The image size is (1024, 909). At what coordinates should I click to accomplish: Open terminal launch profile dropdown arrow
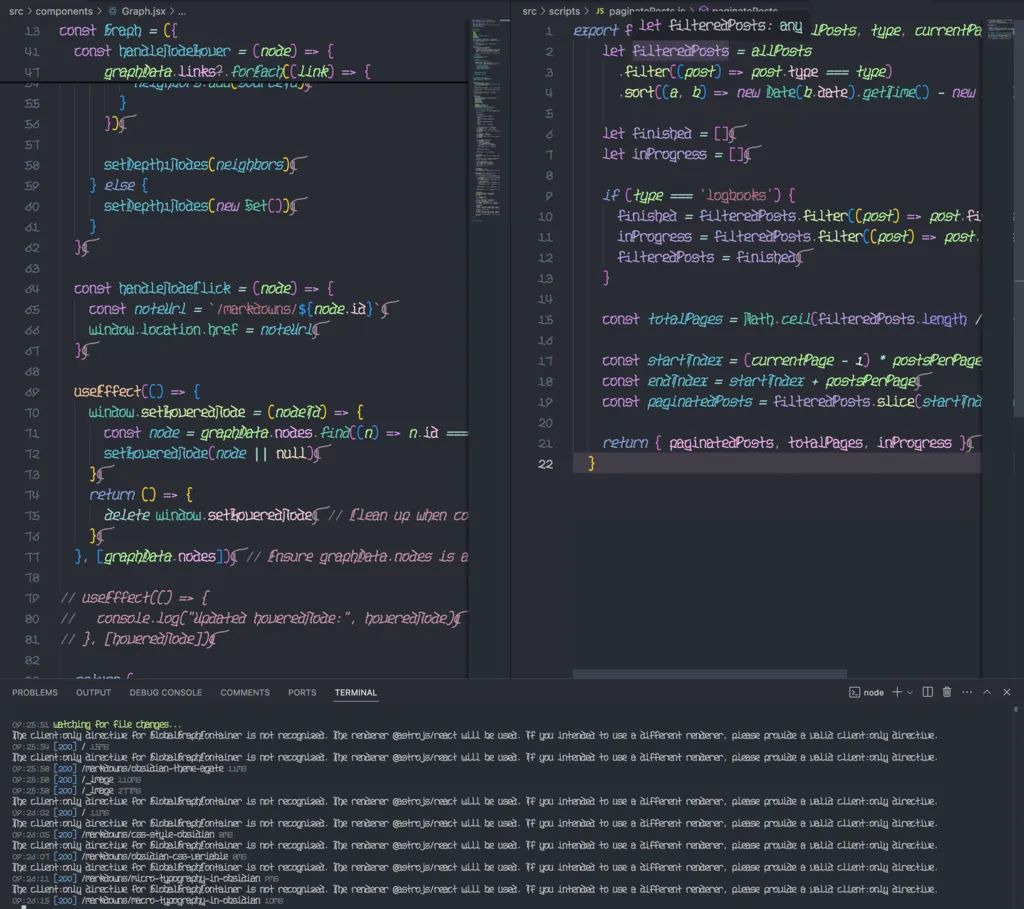pyautogui.click(x=910, y=692)
